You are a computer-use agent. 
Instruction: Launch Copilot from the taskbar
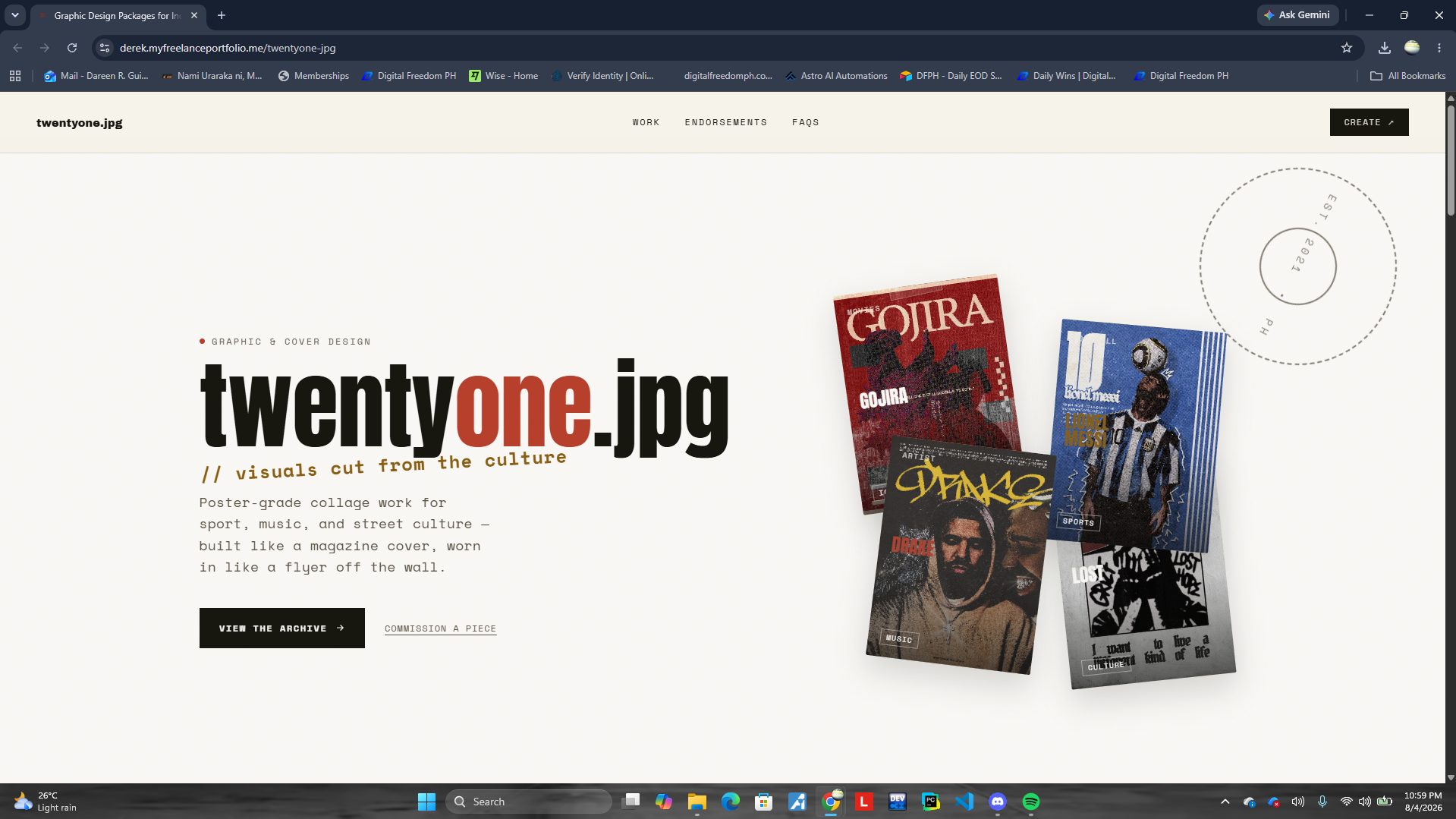point(664,802)
